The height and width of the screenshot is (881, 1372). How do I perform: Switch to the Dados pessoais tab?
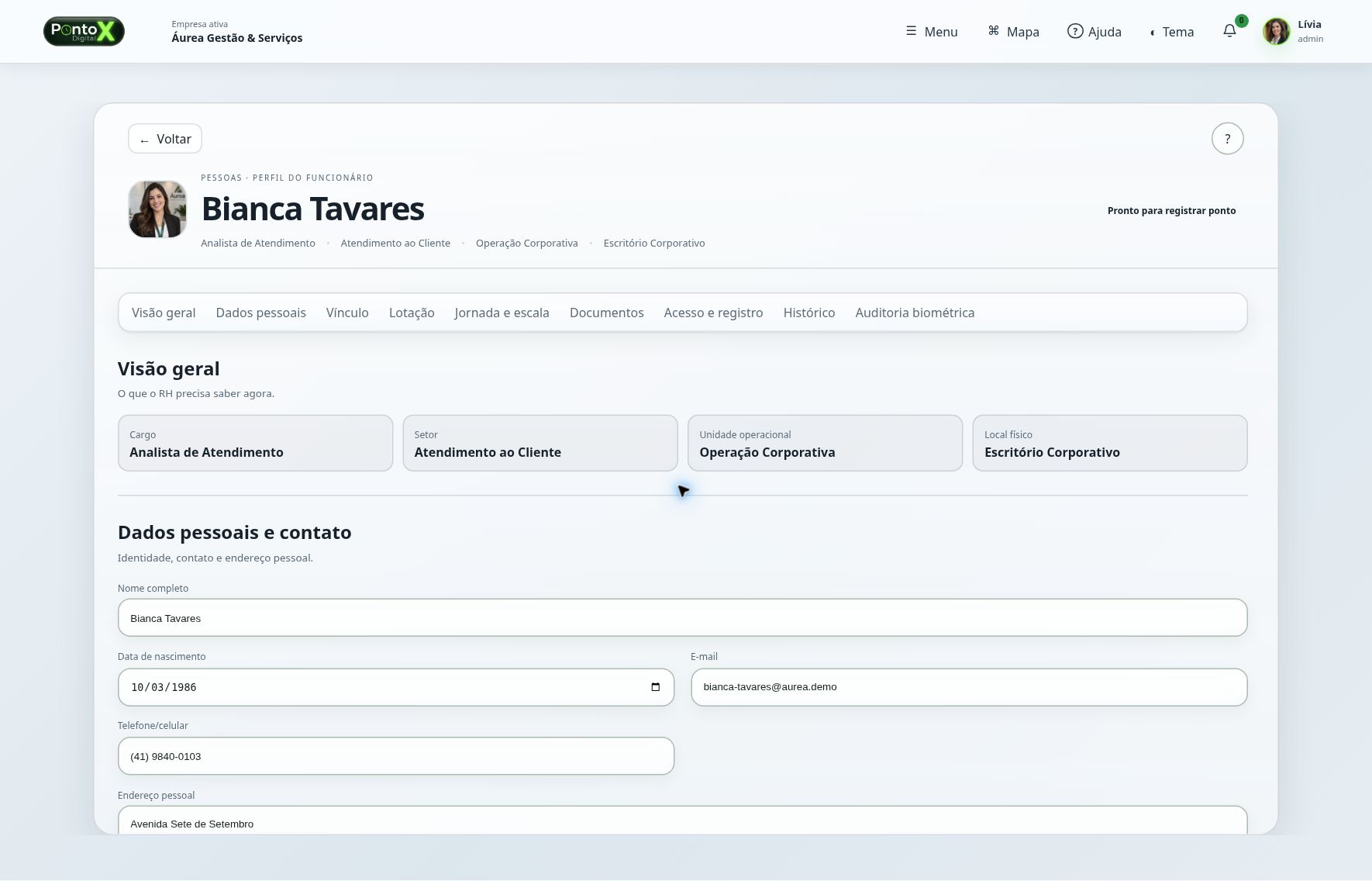260,313
